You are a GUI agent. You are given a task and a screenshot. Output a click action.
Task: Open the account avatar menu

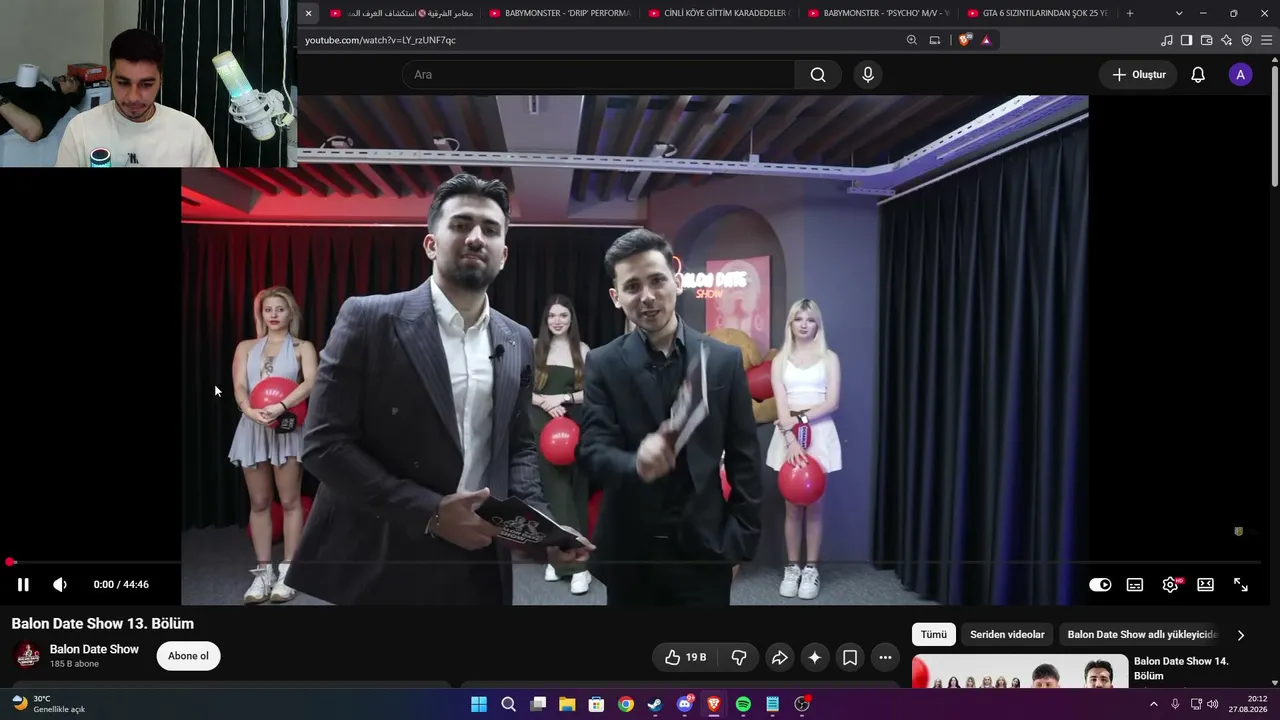(x=1240, y=75)
